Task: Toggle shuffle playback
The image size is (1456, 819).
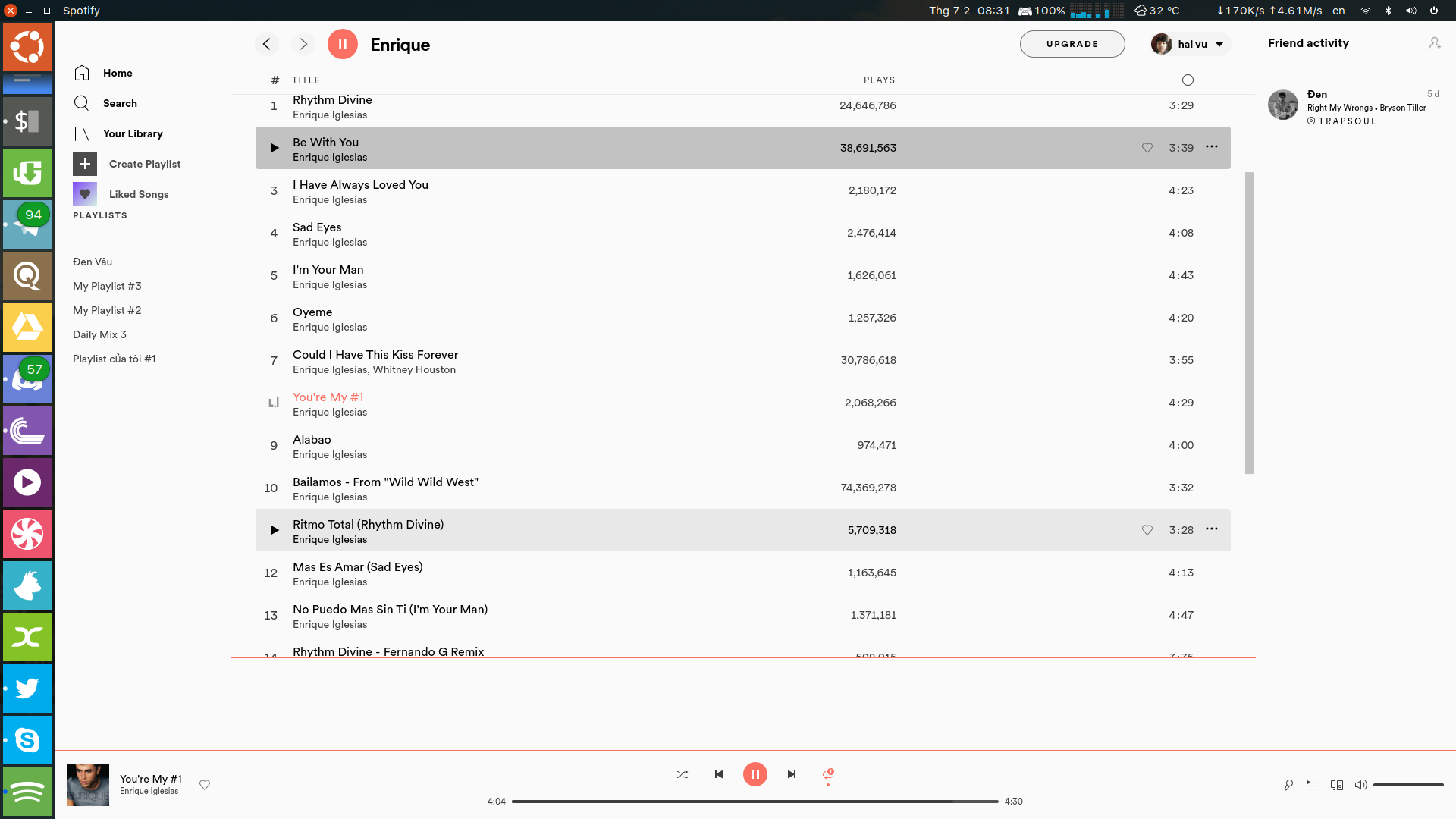Action: (x=682, y=774)
